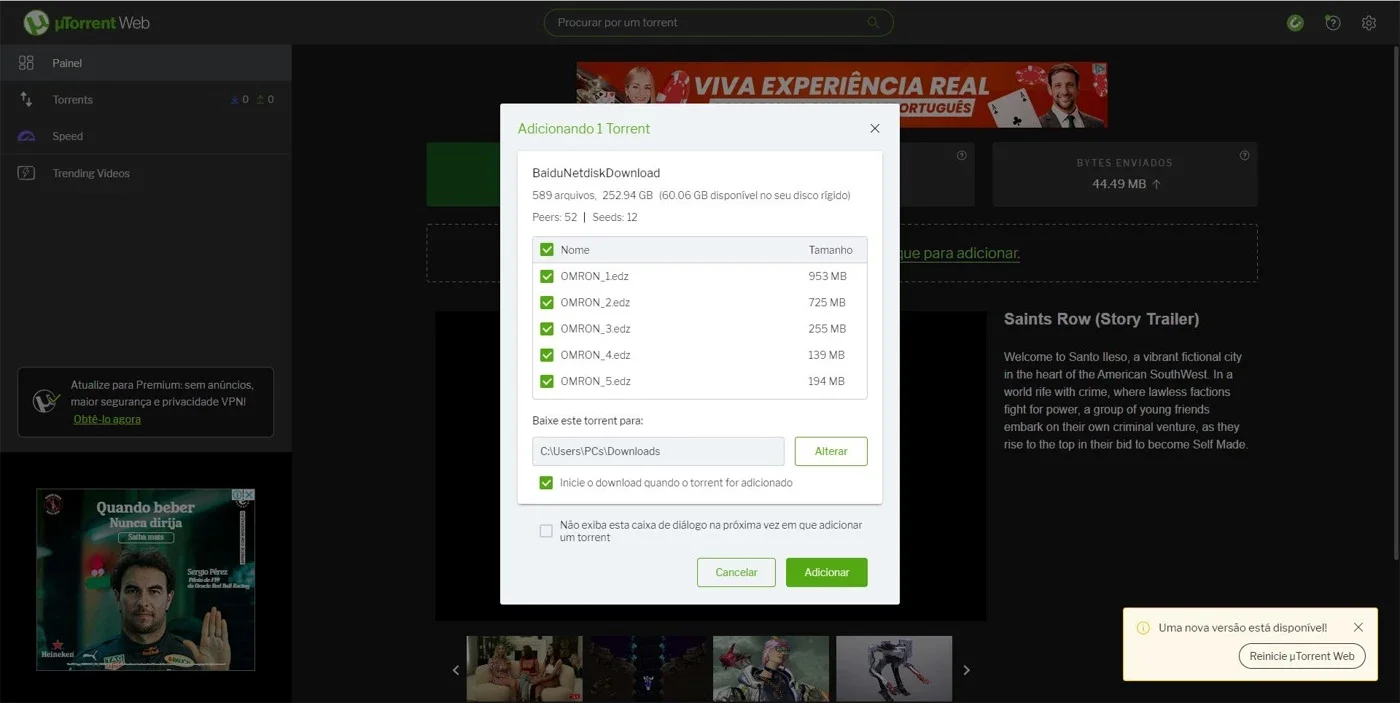Image resolution: width=1400 pixels, height=703 pixels.
Task: Click the Painel dashboard icon
Action: pyautogui.click(x=27, y=63)
